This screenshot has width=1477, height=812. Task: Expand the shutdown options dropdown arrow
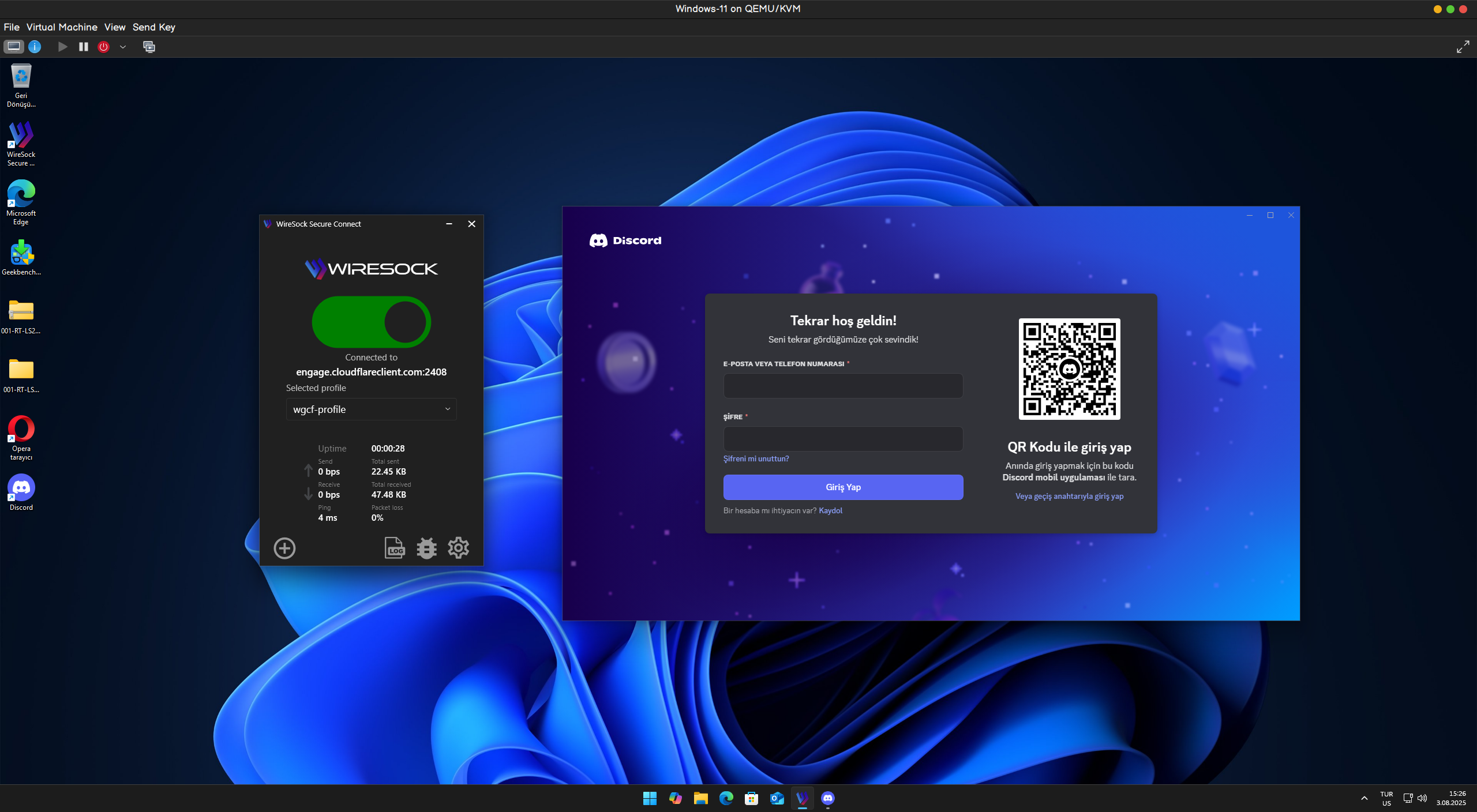(x=123, y=47)
